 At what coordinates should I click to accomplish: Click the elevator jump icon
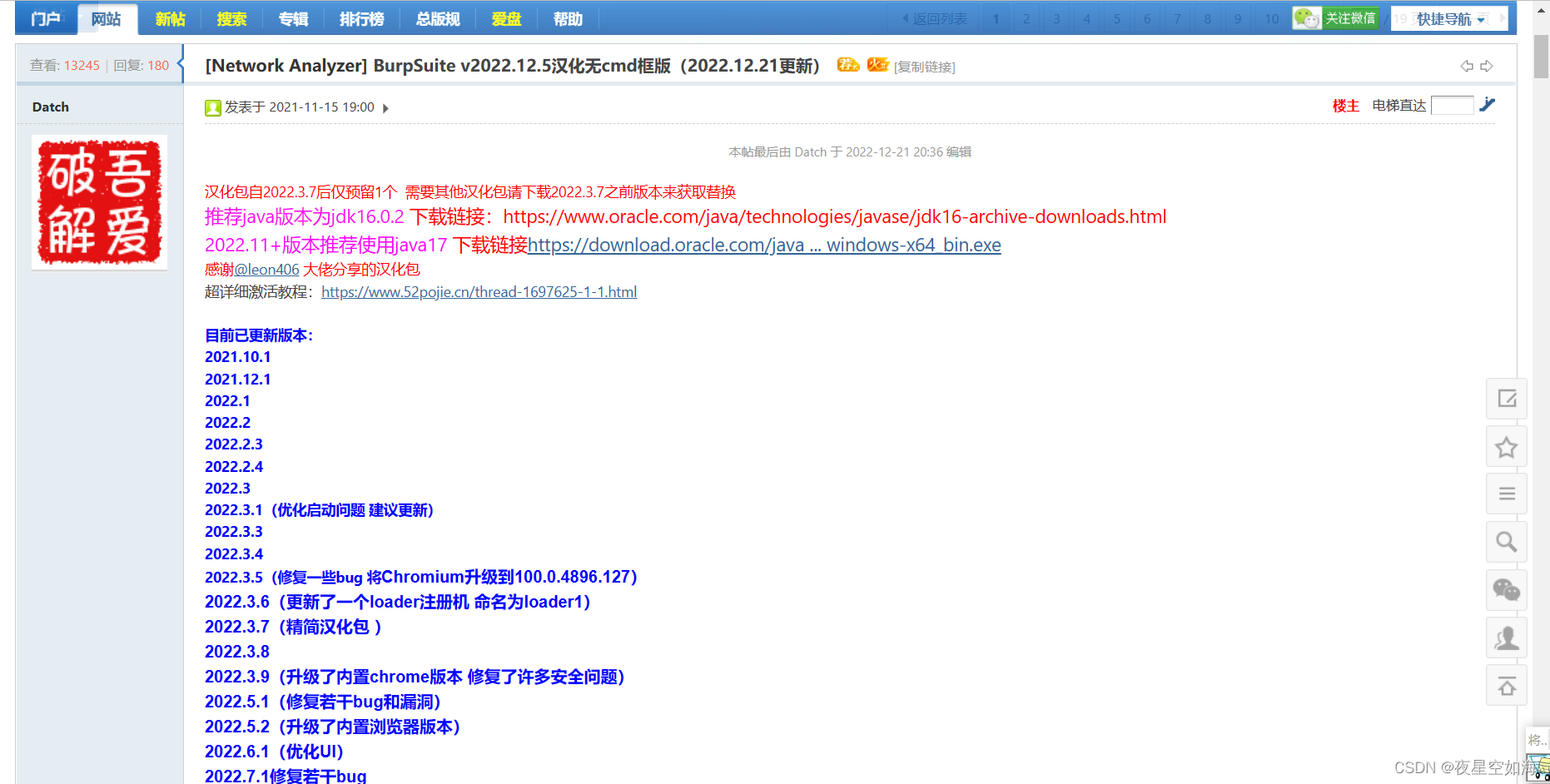[x=1488, y=105]
